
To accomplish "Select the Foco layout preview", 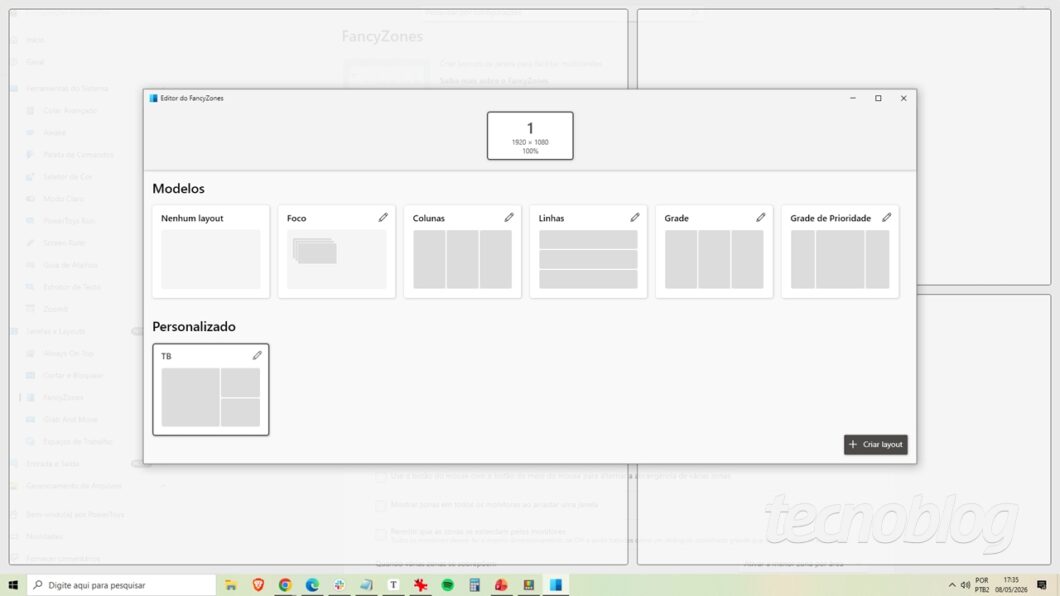I will 337,259.
